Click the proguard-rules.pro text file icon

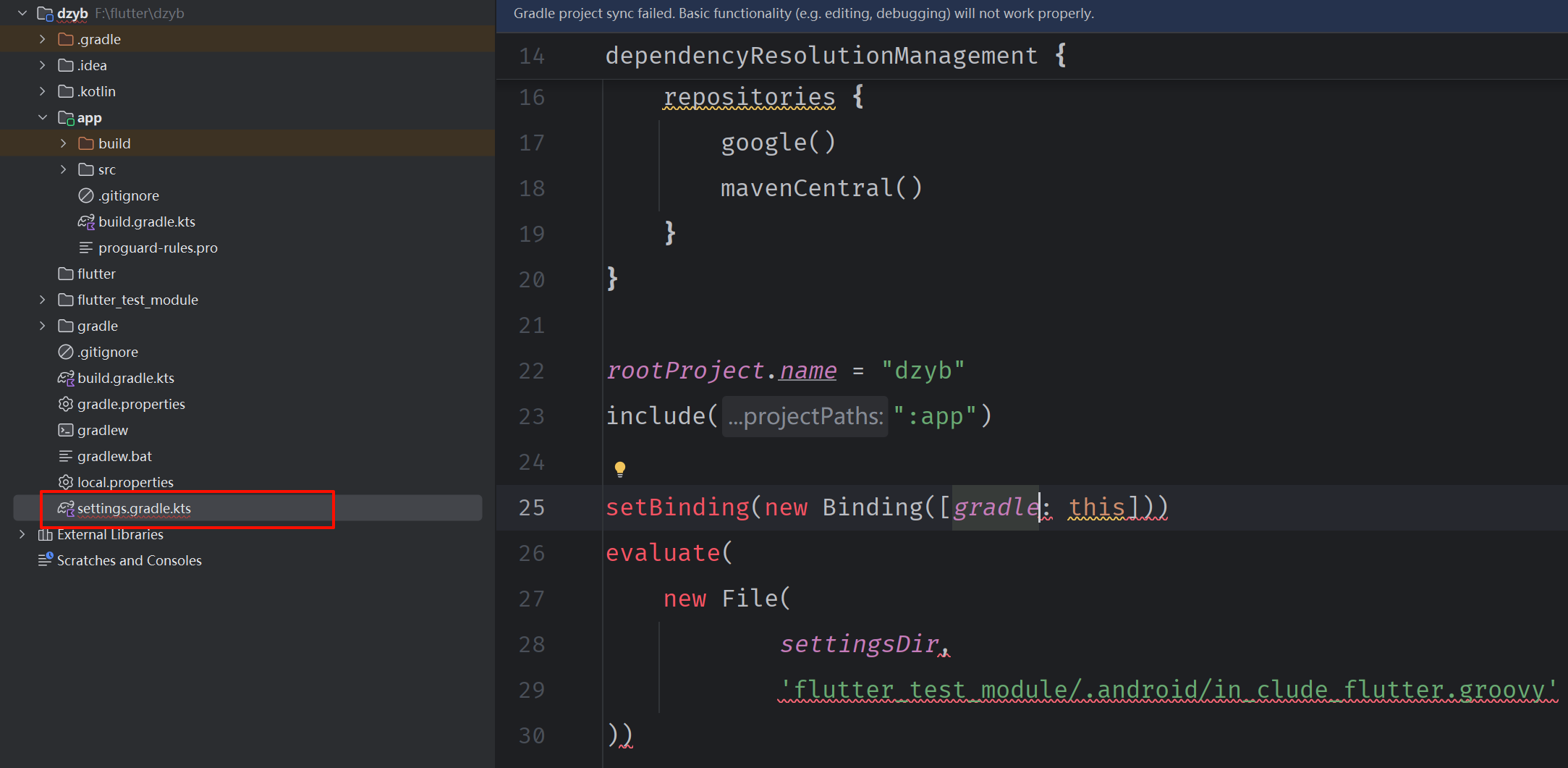click(86, 248)
